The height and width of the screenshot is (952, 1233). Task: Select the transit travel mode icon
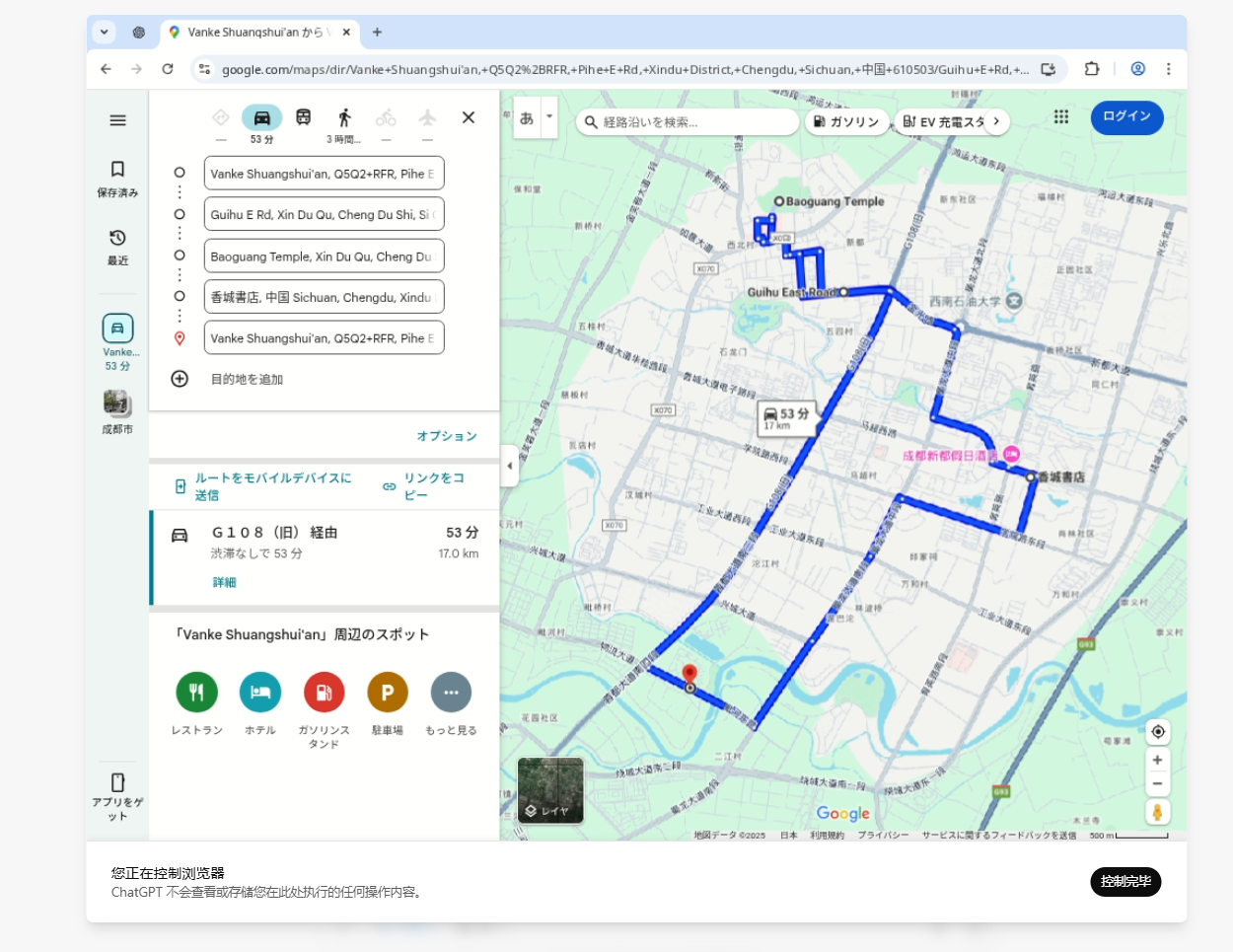click(x=304, y=118)
